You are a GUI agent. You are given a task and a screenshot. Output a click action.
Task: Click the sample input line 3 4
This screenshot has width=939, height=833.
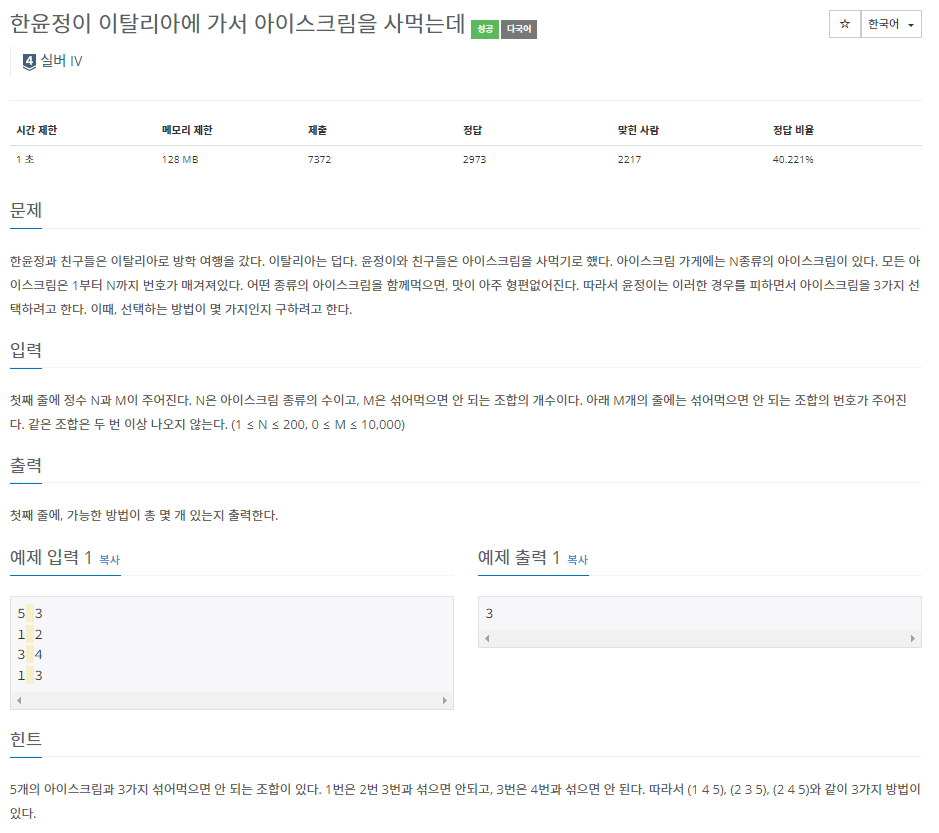click(30, 655)
